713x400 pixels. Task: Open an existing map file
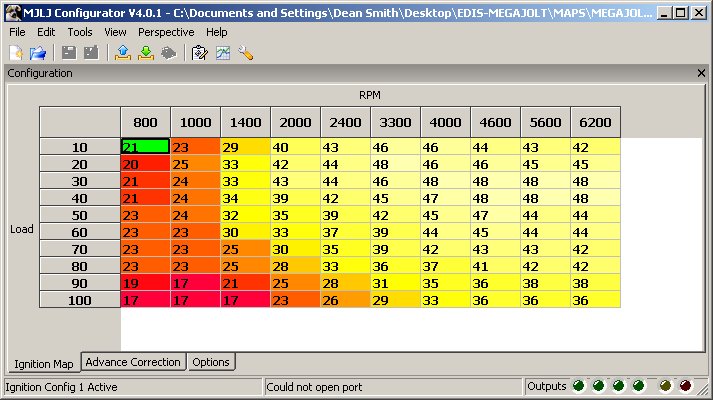[x=38, y=53]
